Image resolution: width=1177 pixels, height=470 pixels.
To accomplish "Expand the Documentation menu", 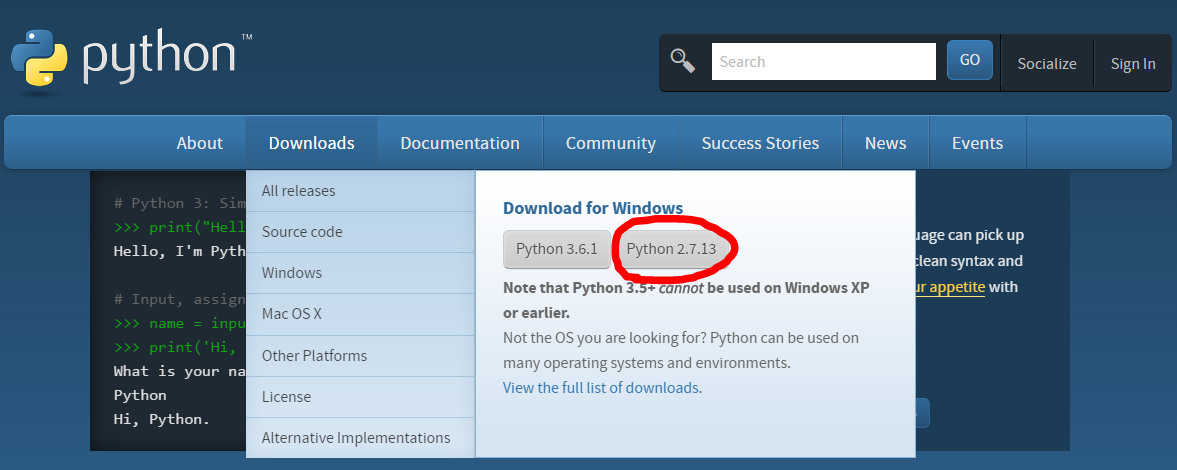I will click(459, 143).
